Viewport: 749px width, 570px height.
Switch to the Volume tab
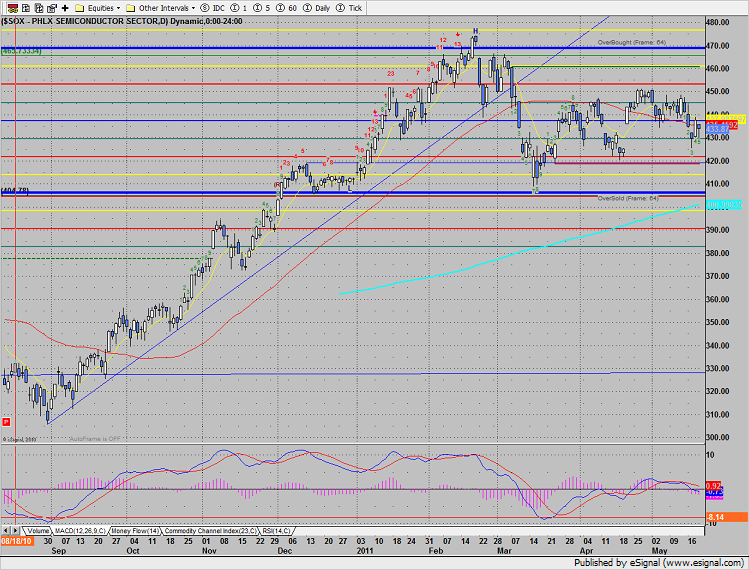(x=37, y=531)
